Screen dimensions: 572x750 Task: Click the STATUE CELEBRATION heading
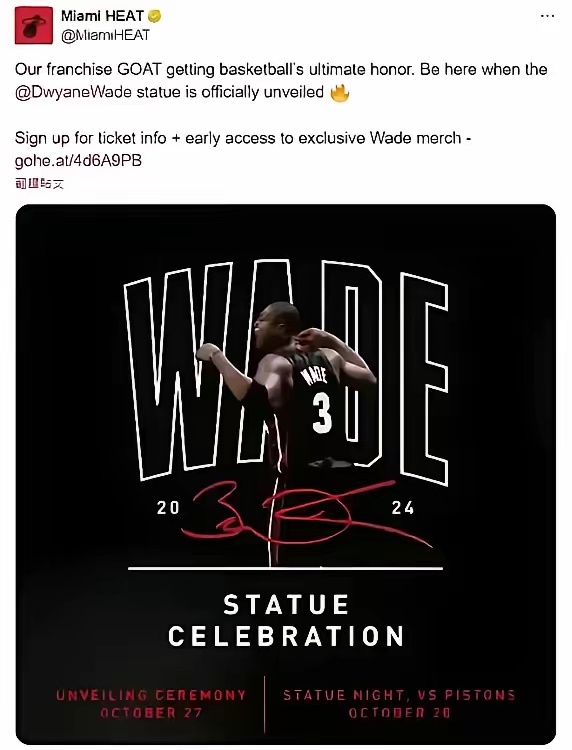pos(286,620)
